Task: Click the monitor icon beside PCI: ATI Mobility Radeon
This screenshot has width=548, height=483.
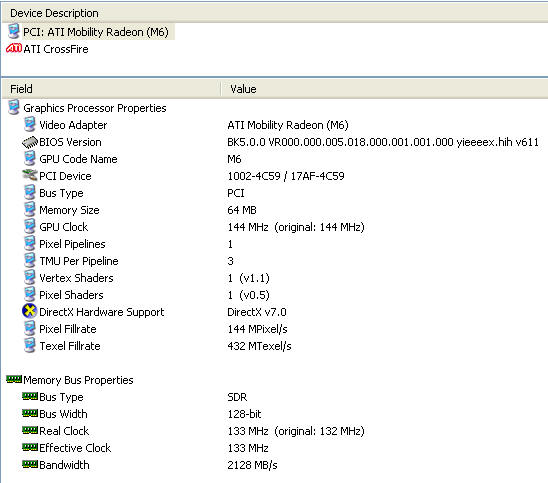Action: pos(14,31)
